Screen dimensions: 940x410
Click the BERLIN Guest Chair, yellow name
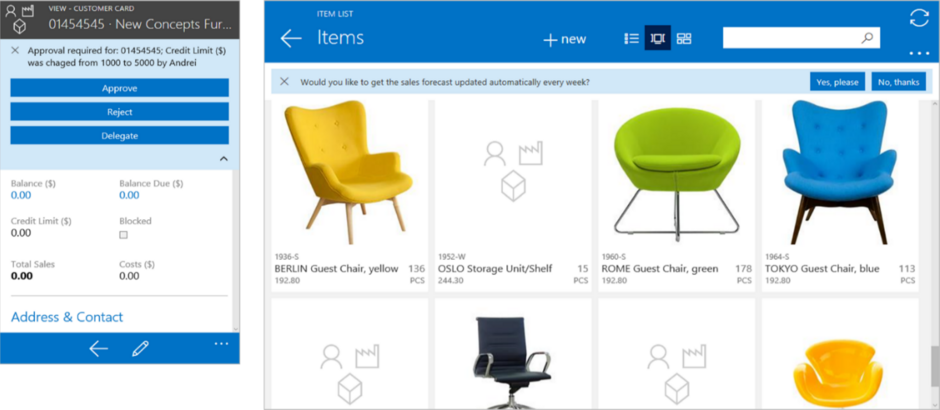336,269
